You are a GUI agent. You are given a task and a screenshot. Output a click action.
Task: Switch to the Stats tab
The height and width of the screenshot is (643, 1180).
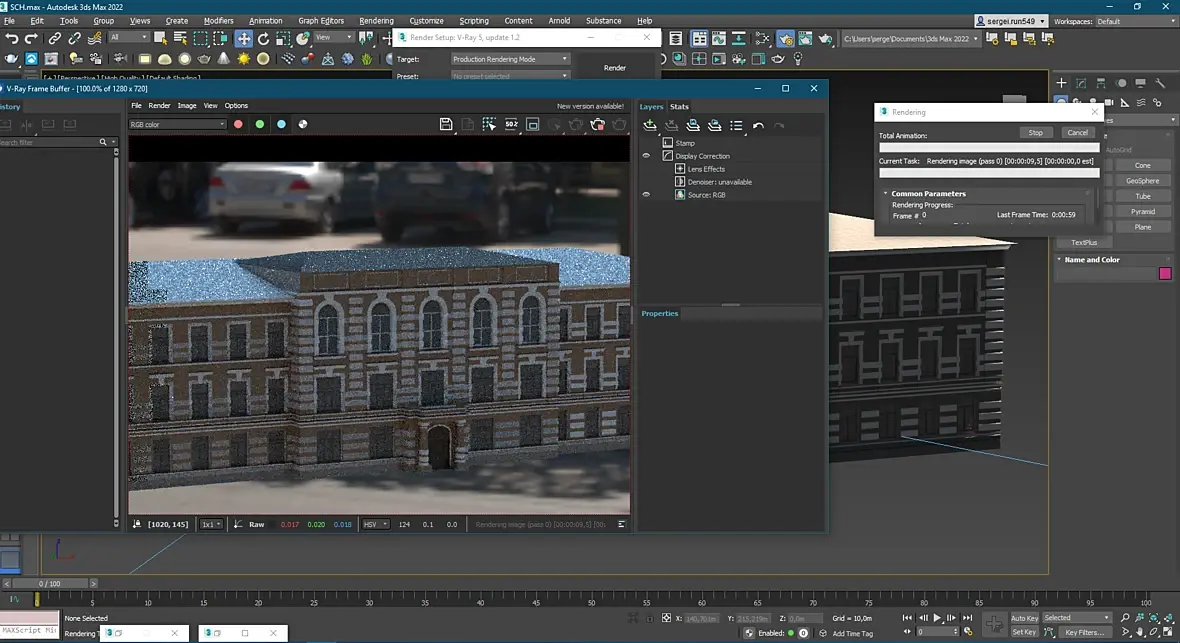[679, 107]
